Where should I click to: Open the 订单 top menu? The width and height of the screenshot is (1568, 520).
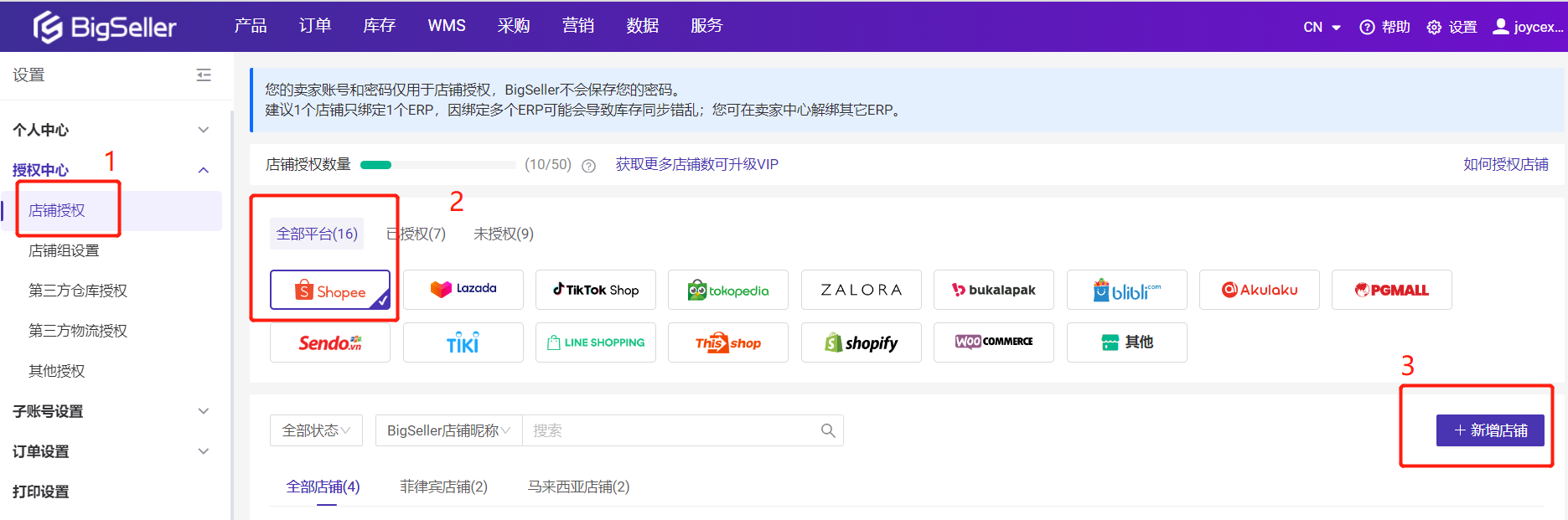315,26
